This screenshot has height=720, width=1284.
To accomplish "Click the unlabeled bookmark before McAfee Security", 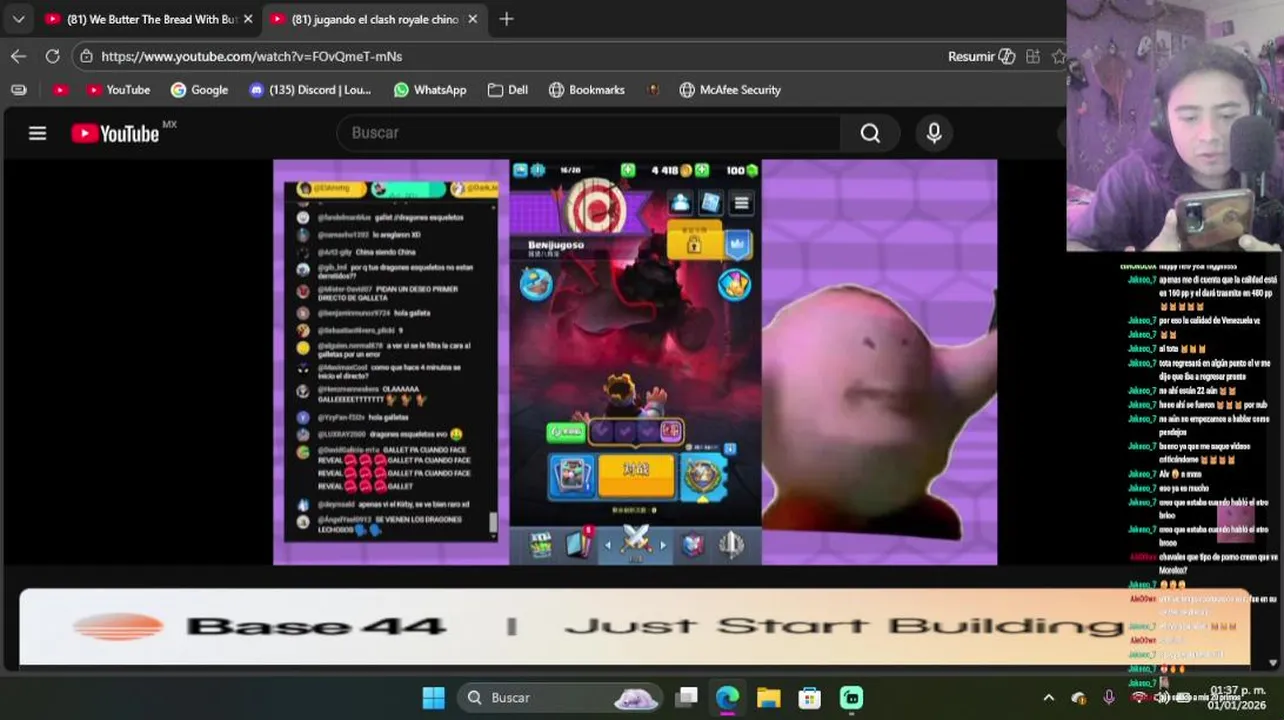I will (653, 90).
